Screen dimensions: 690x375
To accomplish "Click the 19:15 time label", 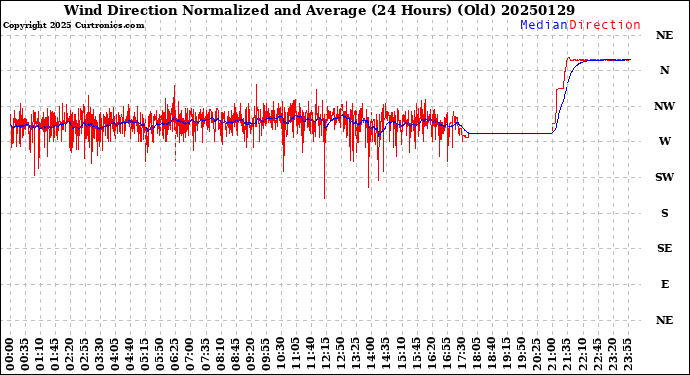I will 506,355.
